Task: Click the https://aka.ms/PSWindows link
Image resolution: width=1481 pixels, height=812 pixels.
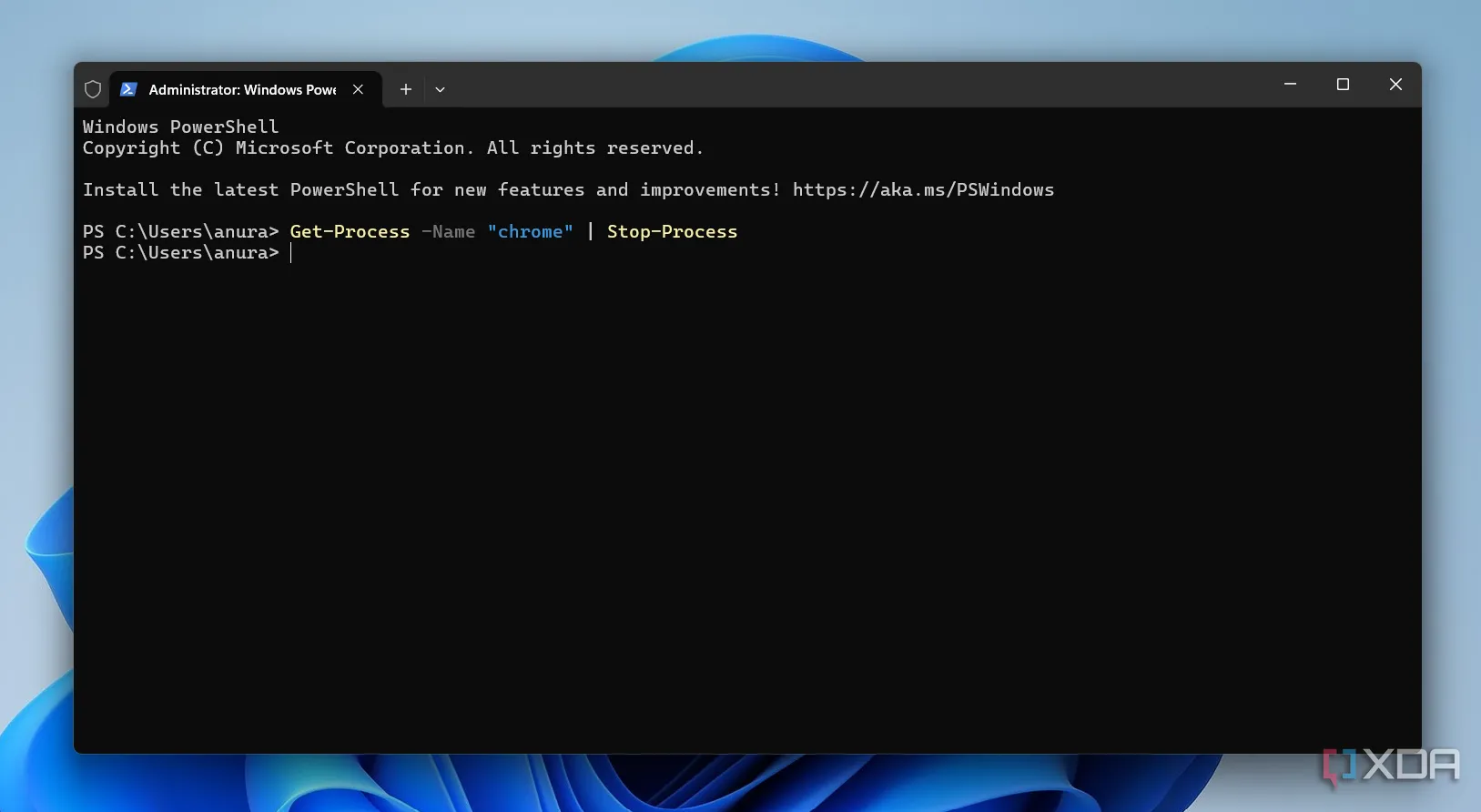Action: click(x=923, y=189)
